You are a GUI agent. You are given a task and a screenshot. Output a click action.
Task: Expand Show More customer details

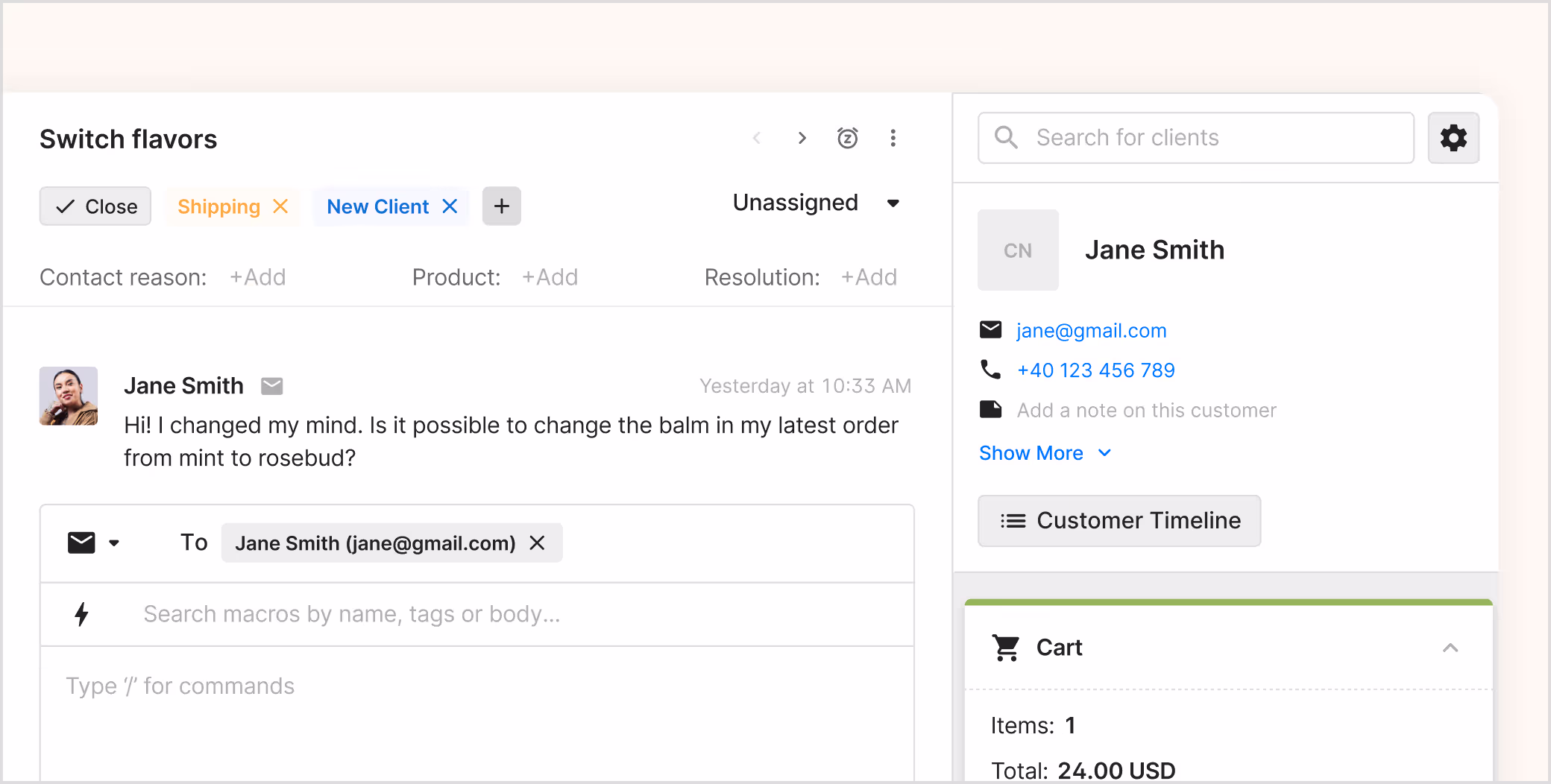(x=1044, y=453)
